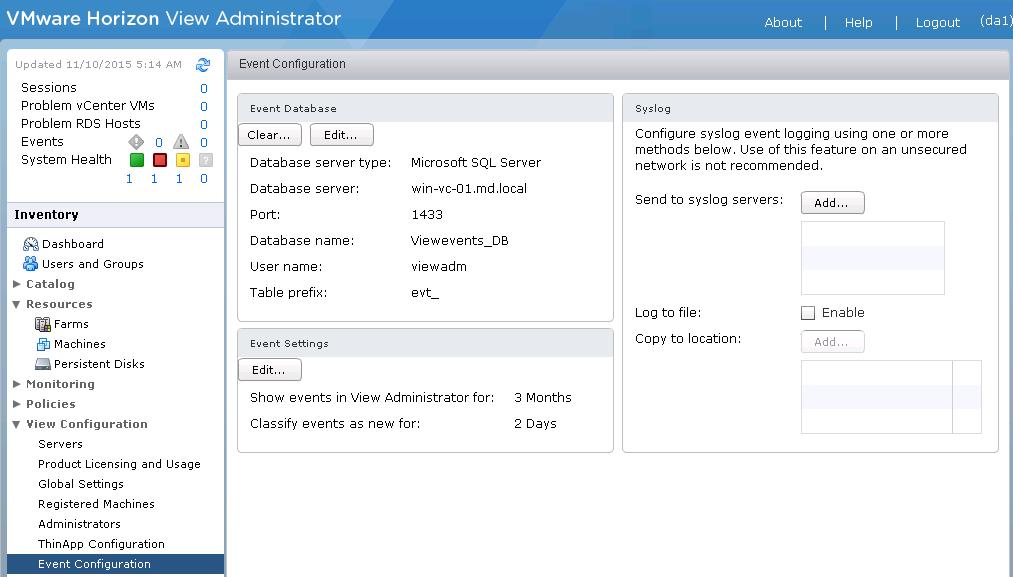This screenshot has height=577, width=1013.
Task: Expand the Monitoring tree section
Action: 17,384
